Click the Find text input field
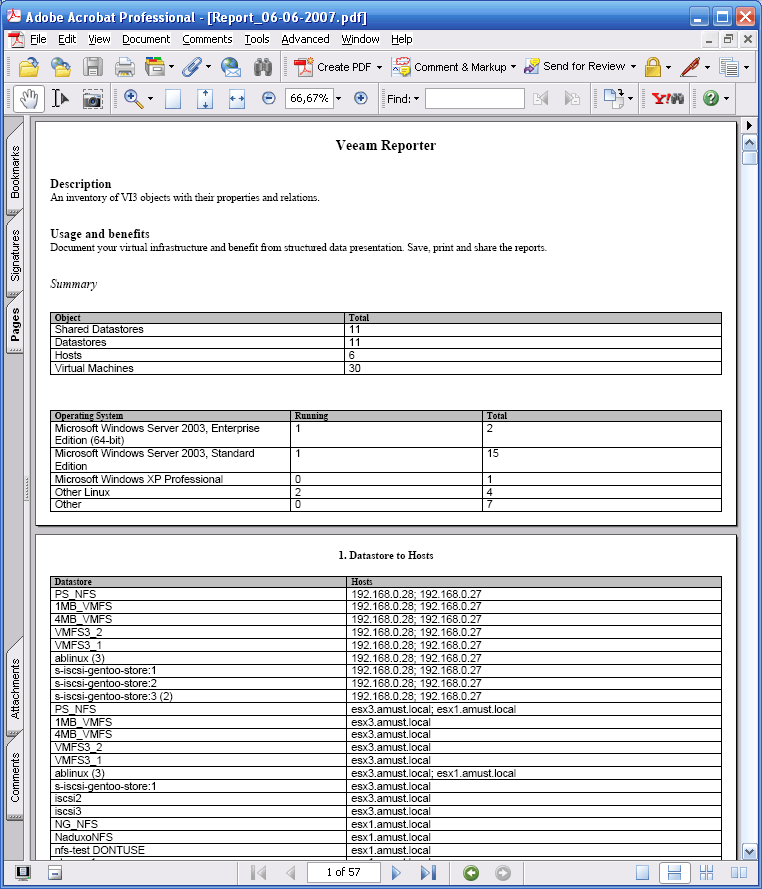The width and height of the screenshot is (762, 889). pyautogui.click(x=475, y=99)
